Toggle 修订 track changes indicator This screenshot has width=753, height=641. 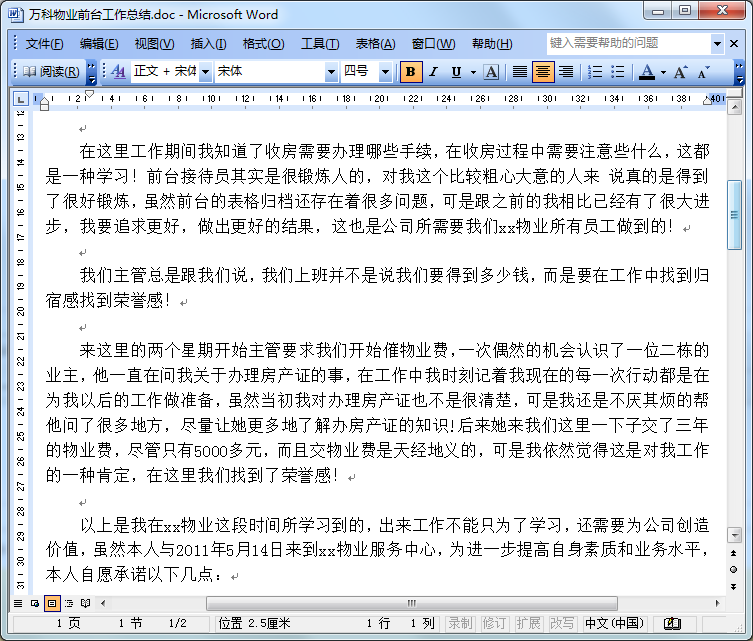pos(494,623)
